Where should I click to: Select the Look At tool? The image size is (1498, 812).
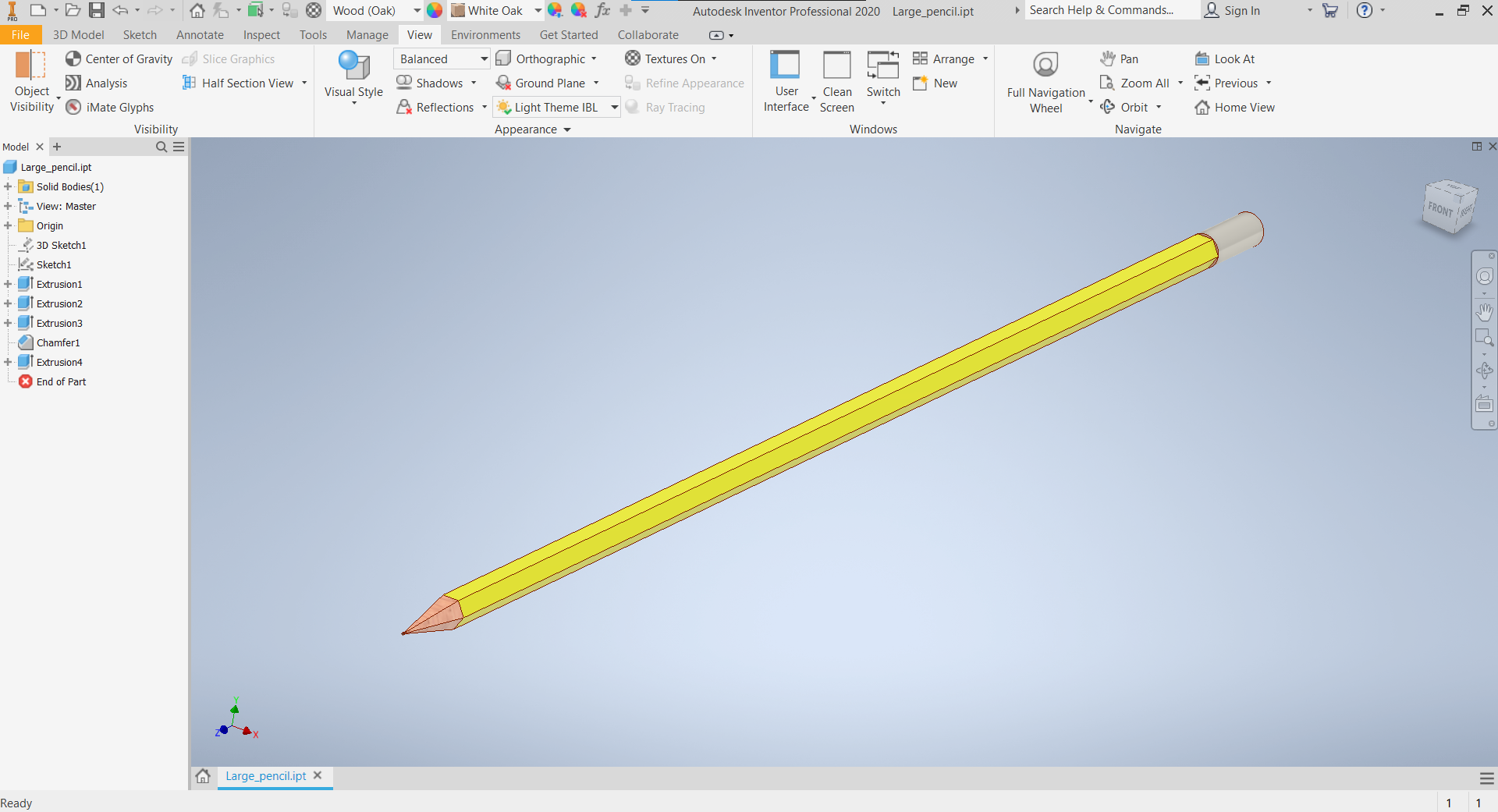1225,59
